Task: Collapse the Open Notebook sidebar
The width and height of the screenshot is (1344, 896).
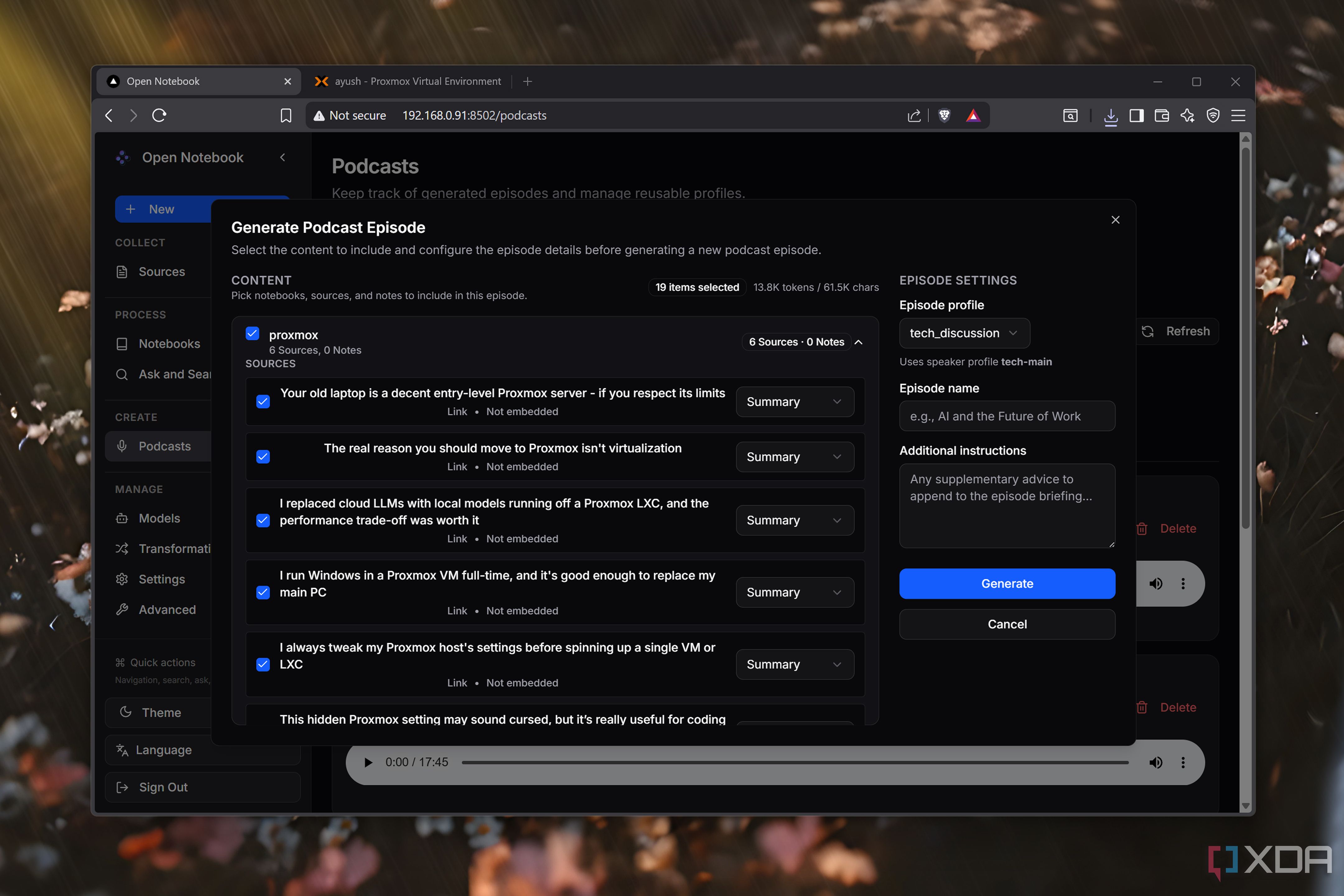Action: (282, 157)
